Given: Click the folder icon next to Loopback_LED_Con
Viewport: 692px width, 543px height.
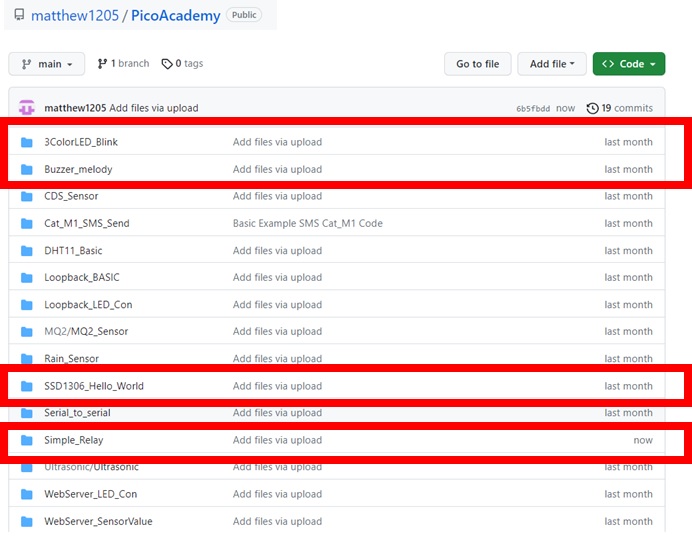Looking at the screenshot, I should [27, 305].
